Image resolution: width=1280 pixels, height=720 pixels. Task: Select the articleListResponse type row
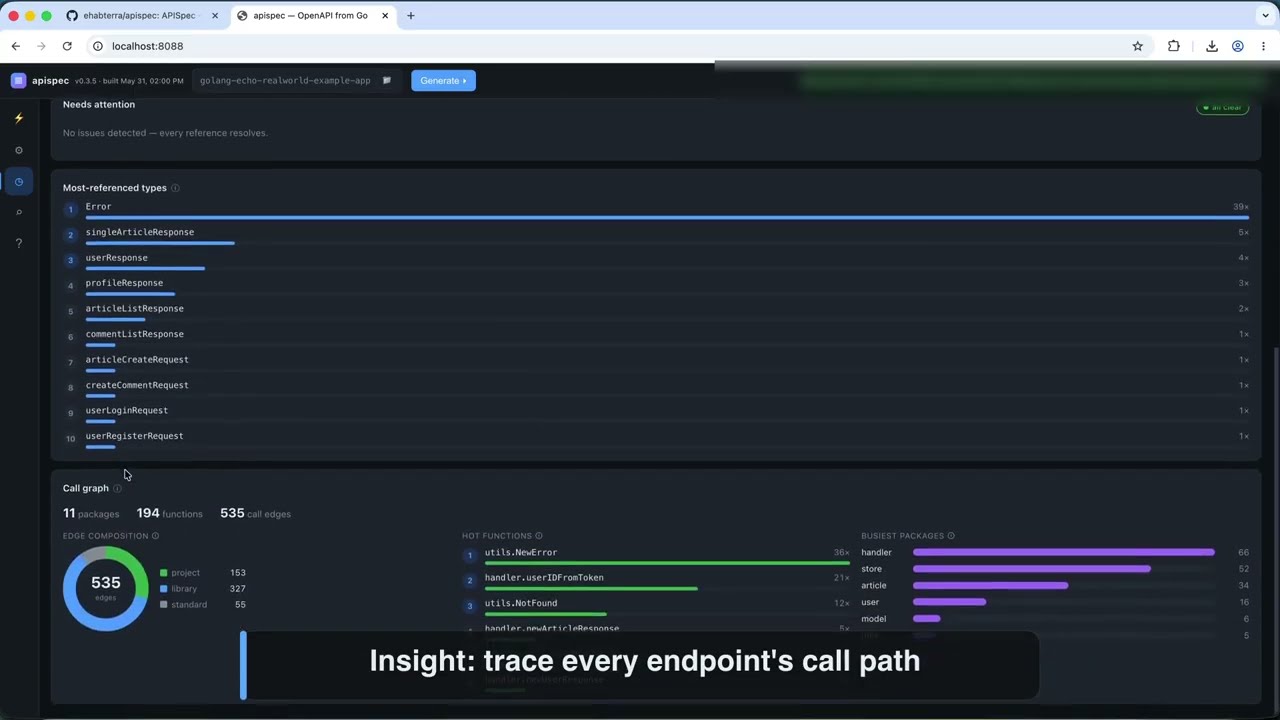[656, 311]
